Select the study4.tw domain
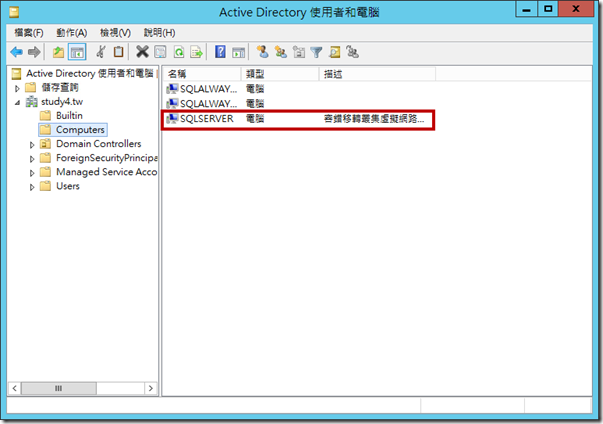 (62, 101)
